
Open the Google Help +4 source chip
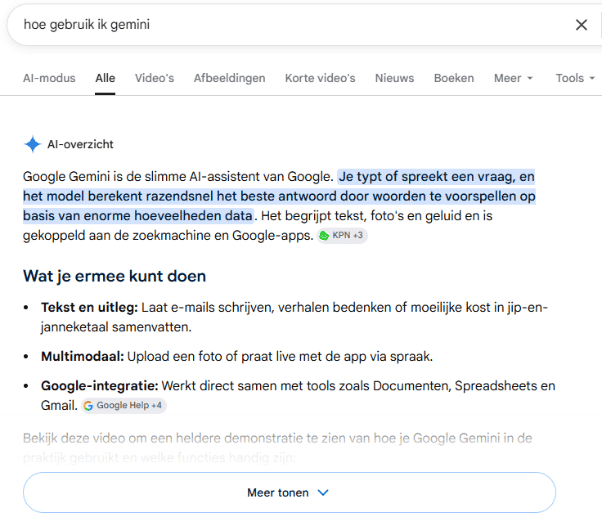tap(123, 405)
